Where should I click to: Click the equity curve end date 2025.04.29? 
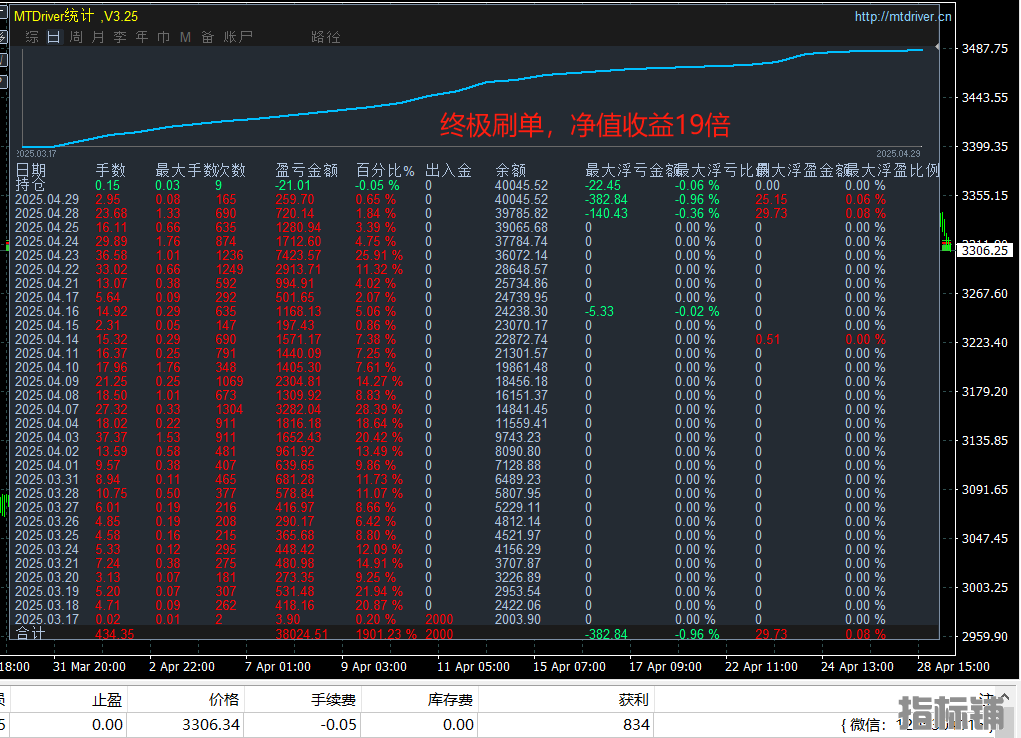[x=899, y=154]
